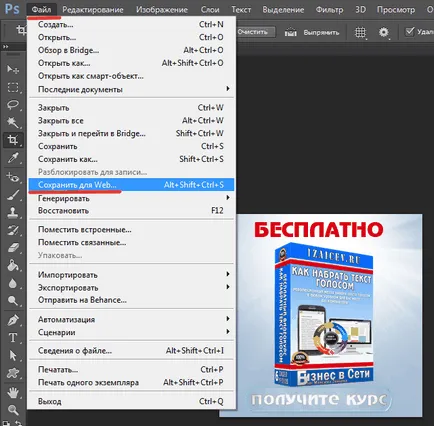Select the Dodge tool
434x426 pixels.
point(13,301)
